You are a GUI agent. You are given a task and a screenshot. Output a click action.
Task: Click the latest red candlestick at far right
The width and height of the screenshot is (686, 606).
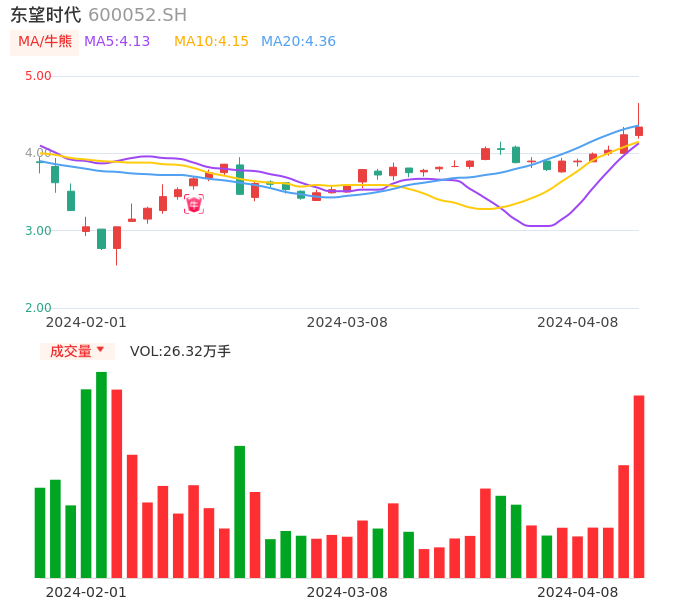639,130
